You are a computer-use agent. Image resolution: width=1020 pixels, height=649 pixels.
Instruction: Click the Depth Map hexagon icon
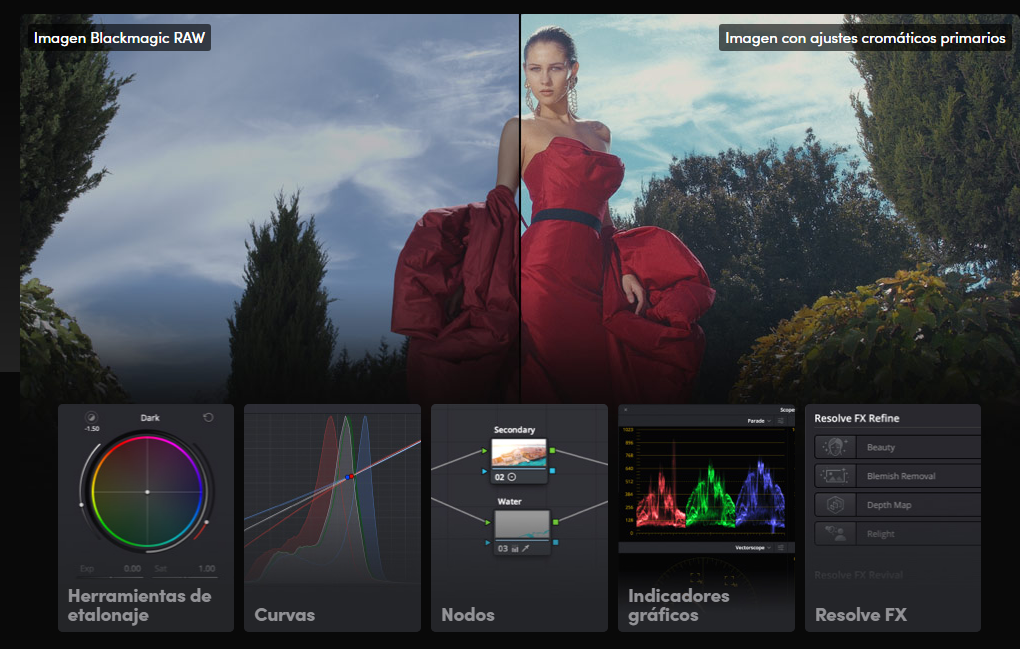pos(835,504)
